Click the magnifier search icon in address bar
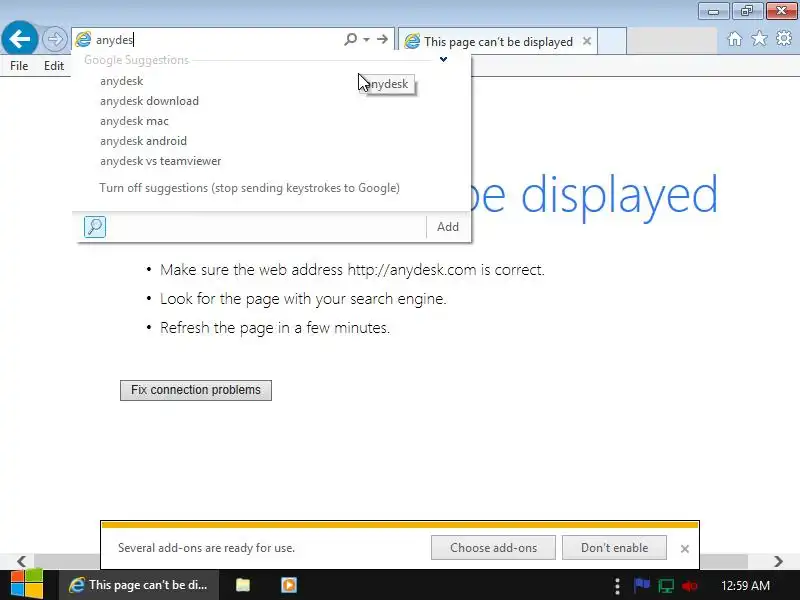The width and height of the screenshot is (800, 600). click(351, 39)
